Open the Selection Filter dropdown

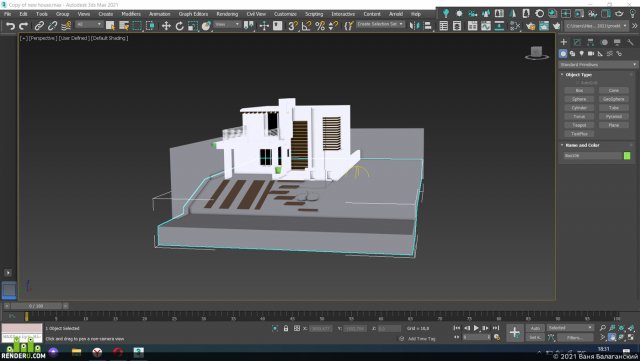(89, 25)
